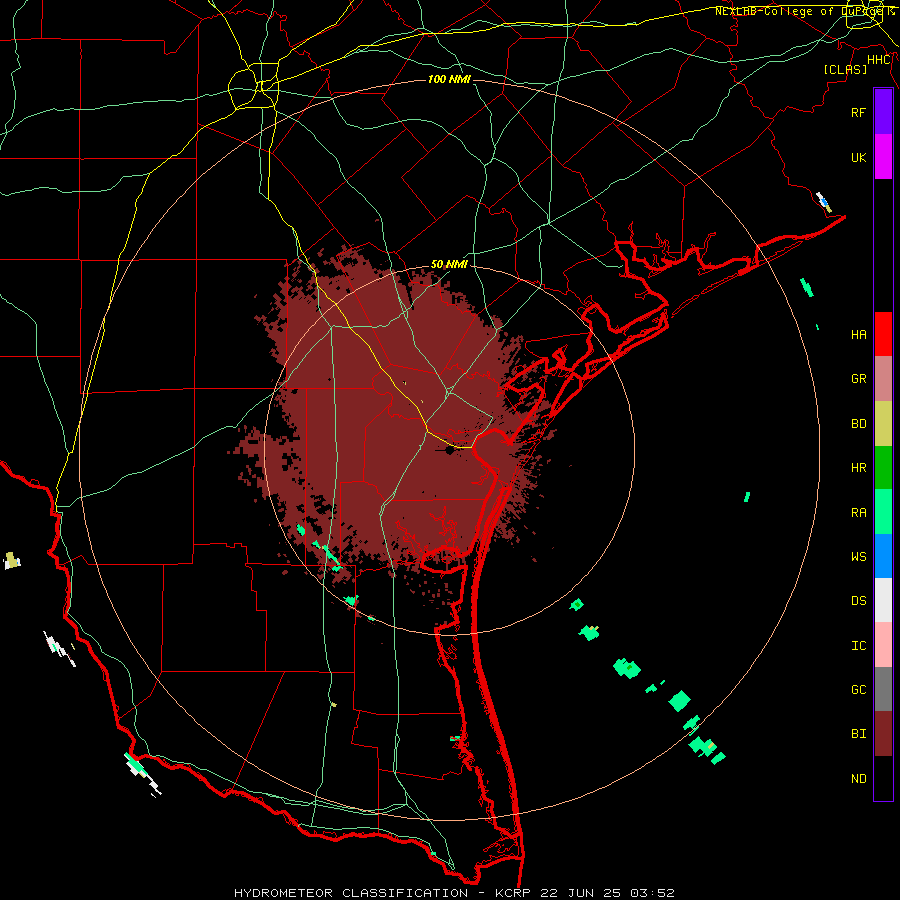Click the IC legend label
This screenshot has width=900, height=900.
coord(859,646)
